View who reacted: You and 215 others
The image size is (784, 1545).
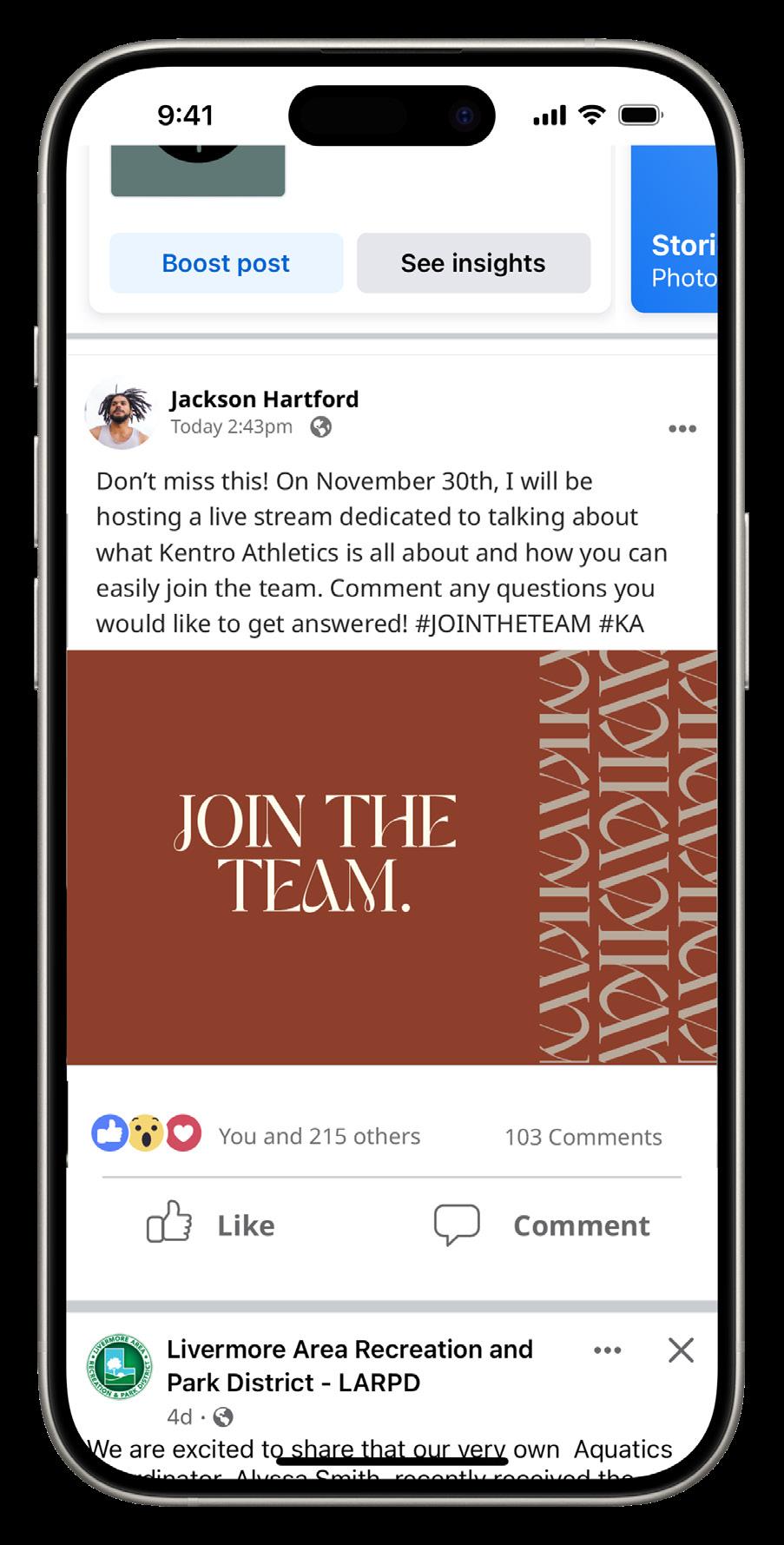(x=320, y=1136)
